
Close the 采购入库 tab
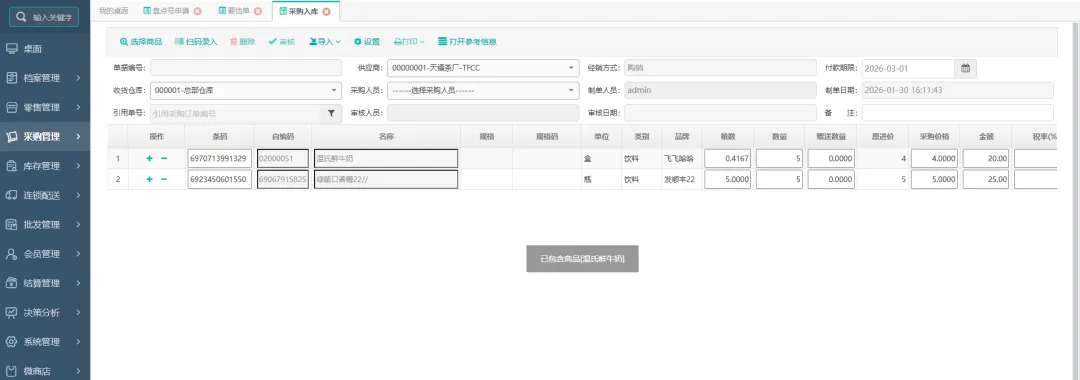326,11
